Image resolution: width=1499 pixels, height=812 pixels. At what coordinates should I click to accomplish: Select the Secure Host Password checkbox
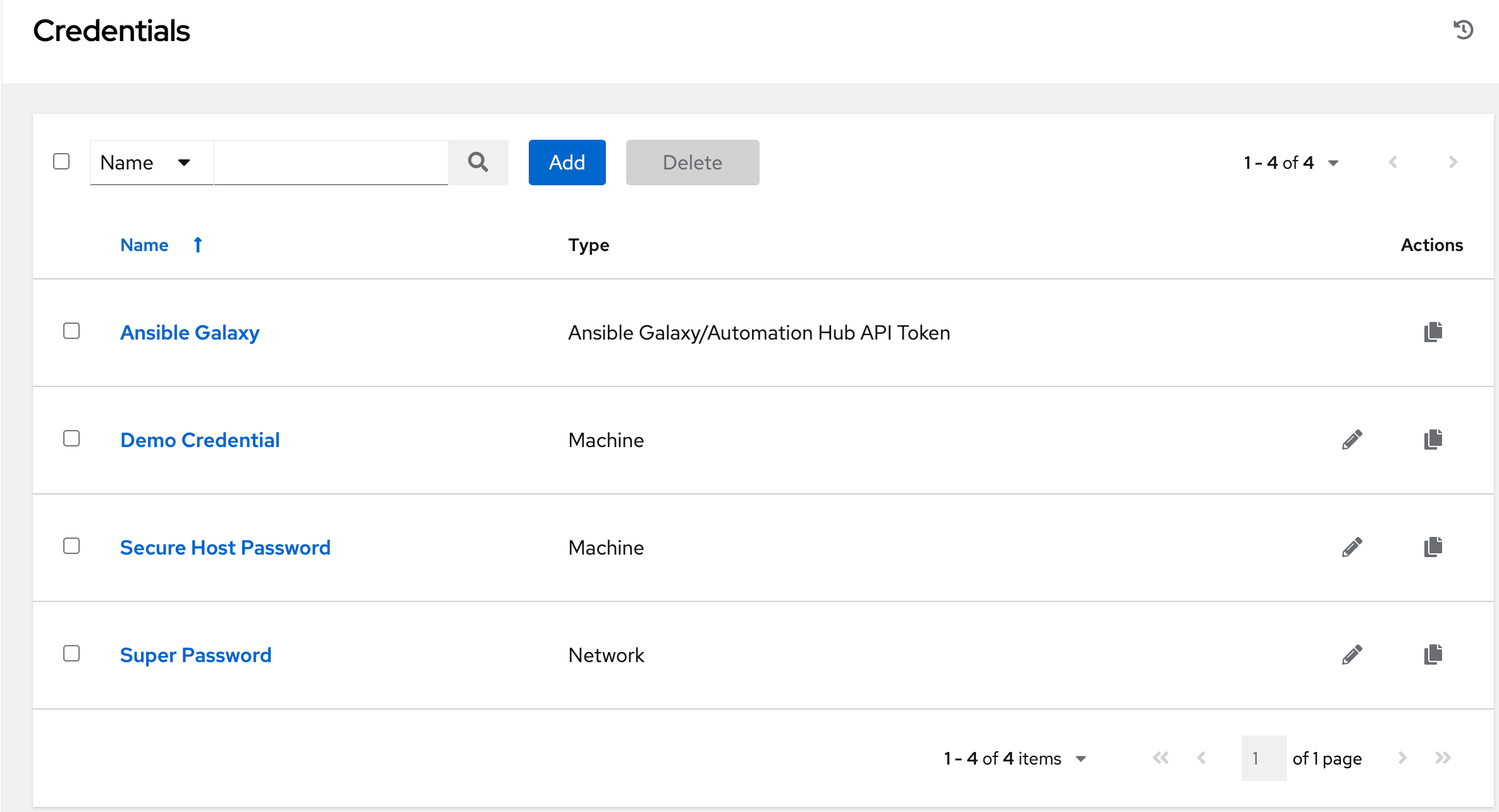tap(71, 546)
